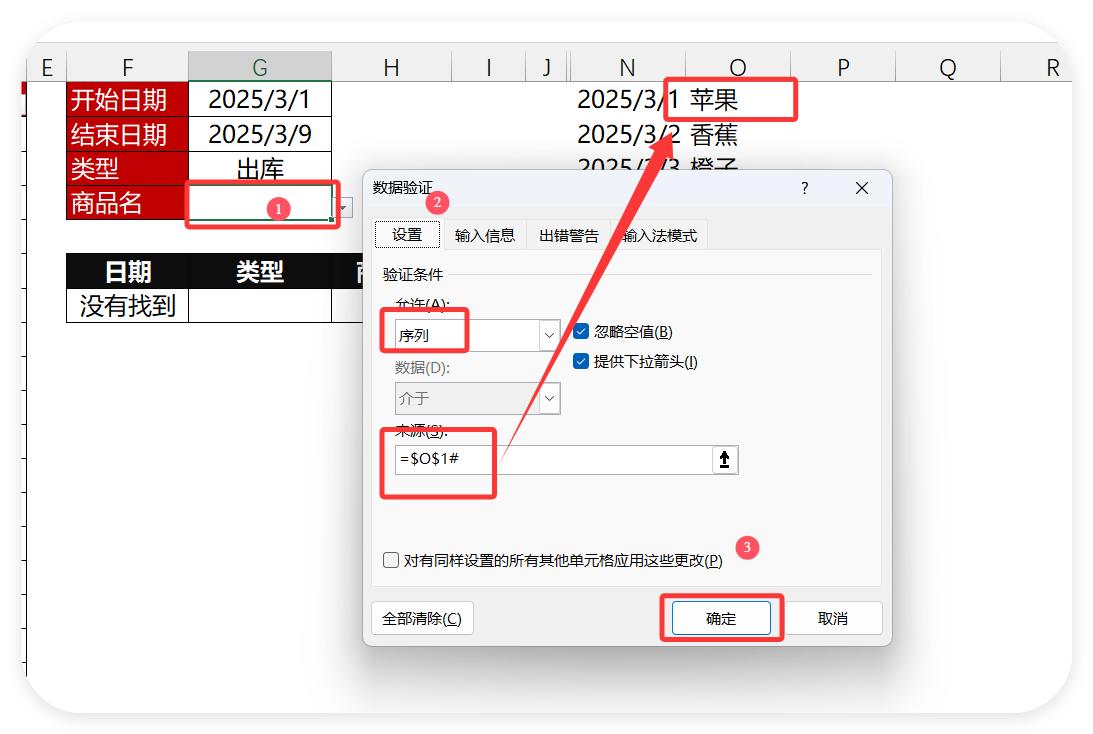Click the black 类型 table header cell
1093x734 pixels.
pyautogui.click(x=260, y=271)
